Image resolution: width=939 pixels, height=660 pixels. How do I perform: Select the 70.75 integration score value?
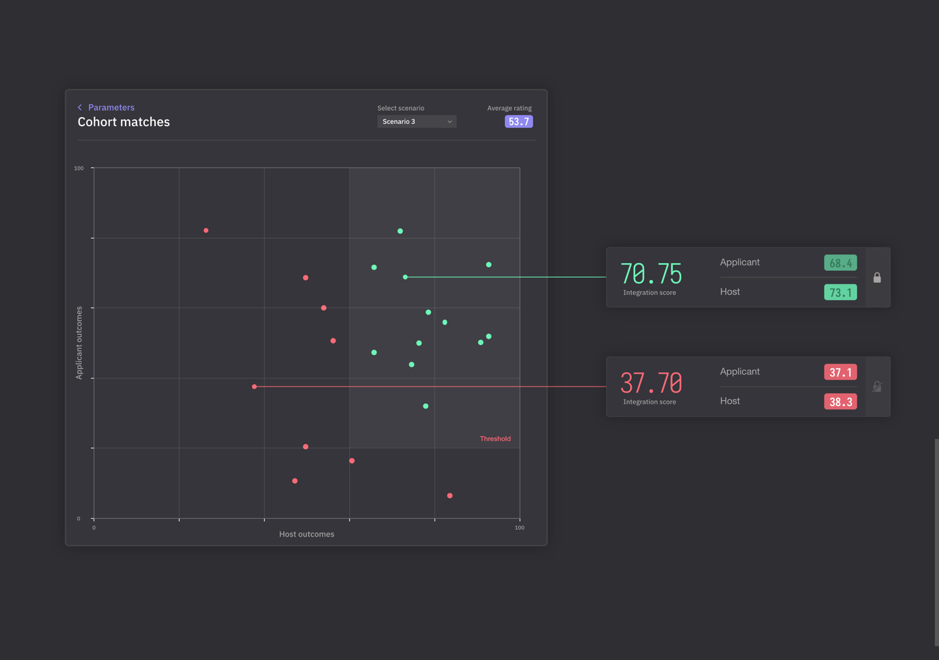tap(651, 274)
